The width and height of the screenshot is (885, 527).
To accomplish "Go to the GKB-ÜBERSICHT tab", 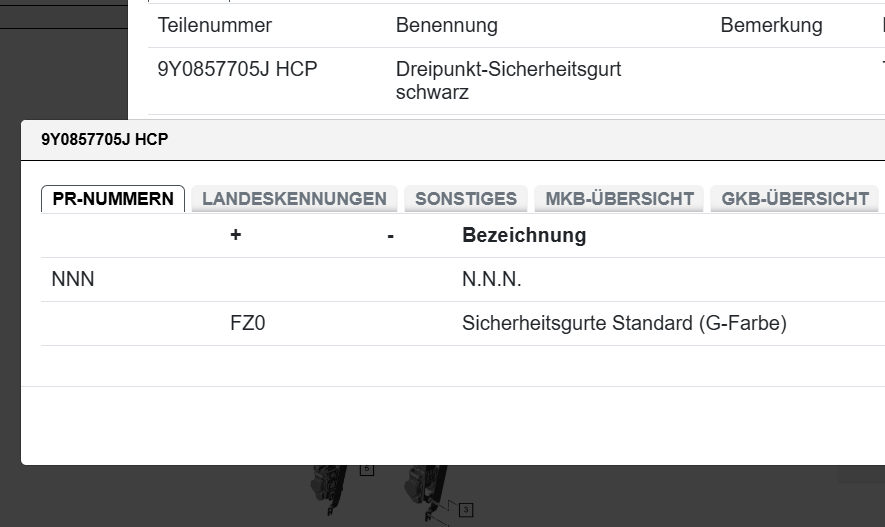I will click(795, 199).
